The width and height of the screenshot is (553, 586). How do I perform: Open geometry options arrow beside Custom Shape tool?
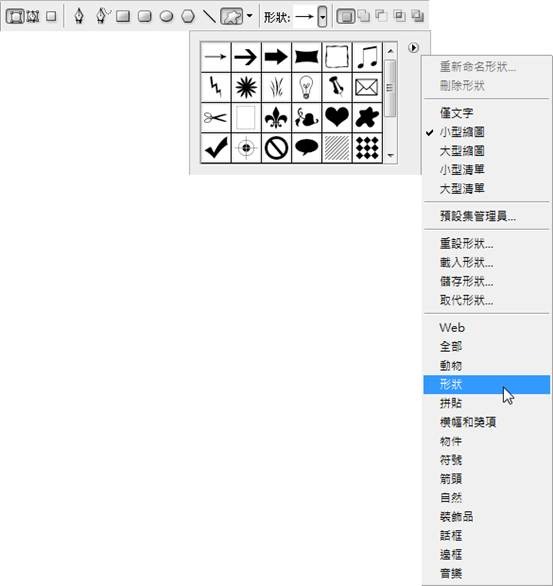click(250, 16)
